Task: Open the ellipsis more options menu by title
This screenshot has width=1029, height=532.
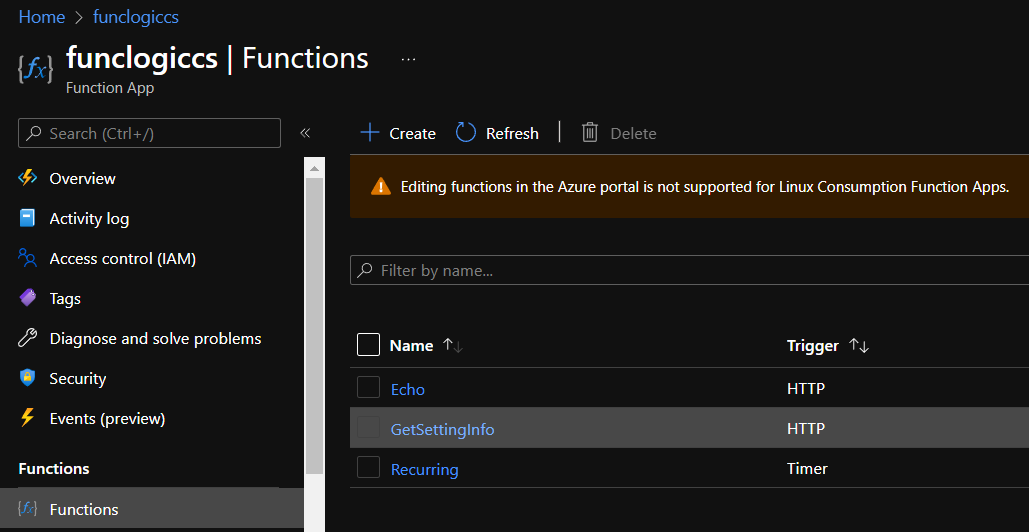Action: click(x=408, y=59)
